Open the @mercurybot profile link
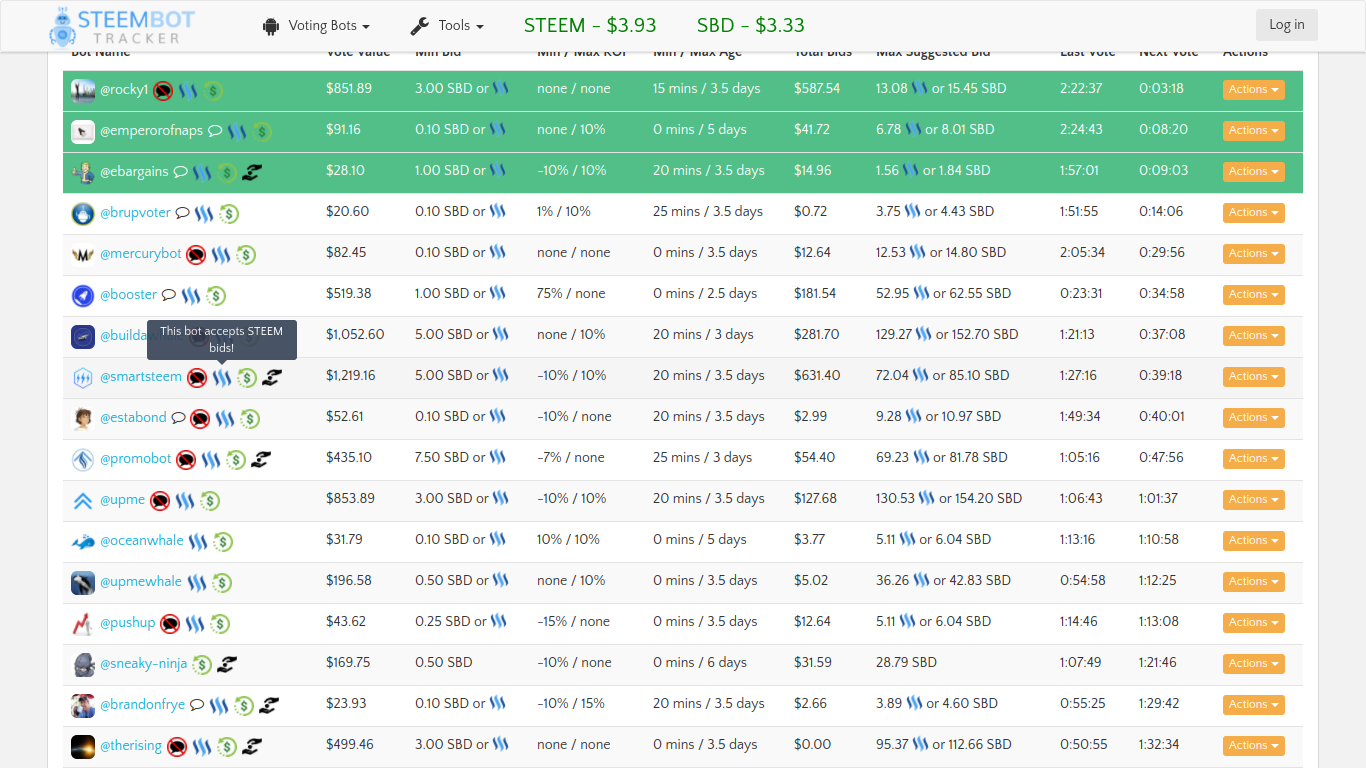The height and width of the screenshot is (768, 1366). (x=141, y=253)
